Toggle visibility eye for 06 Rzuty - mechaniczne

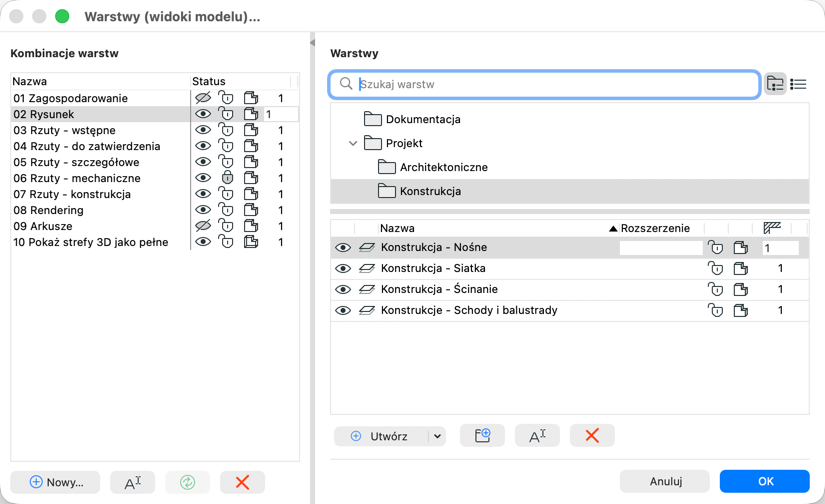coord(203,178)
